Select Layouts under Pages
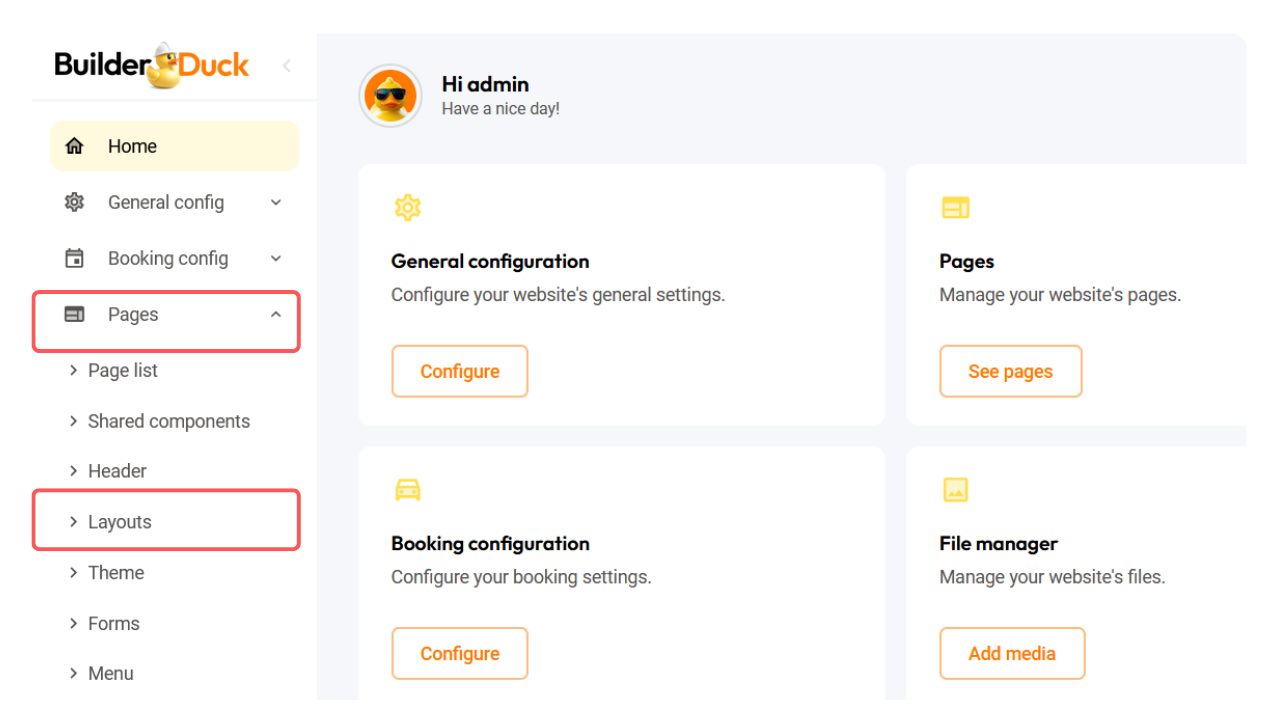The height and width of the screenshot is (720, 1280). point(119,522)
